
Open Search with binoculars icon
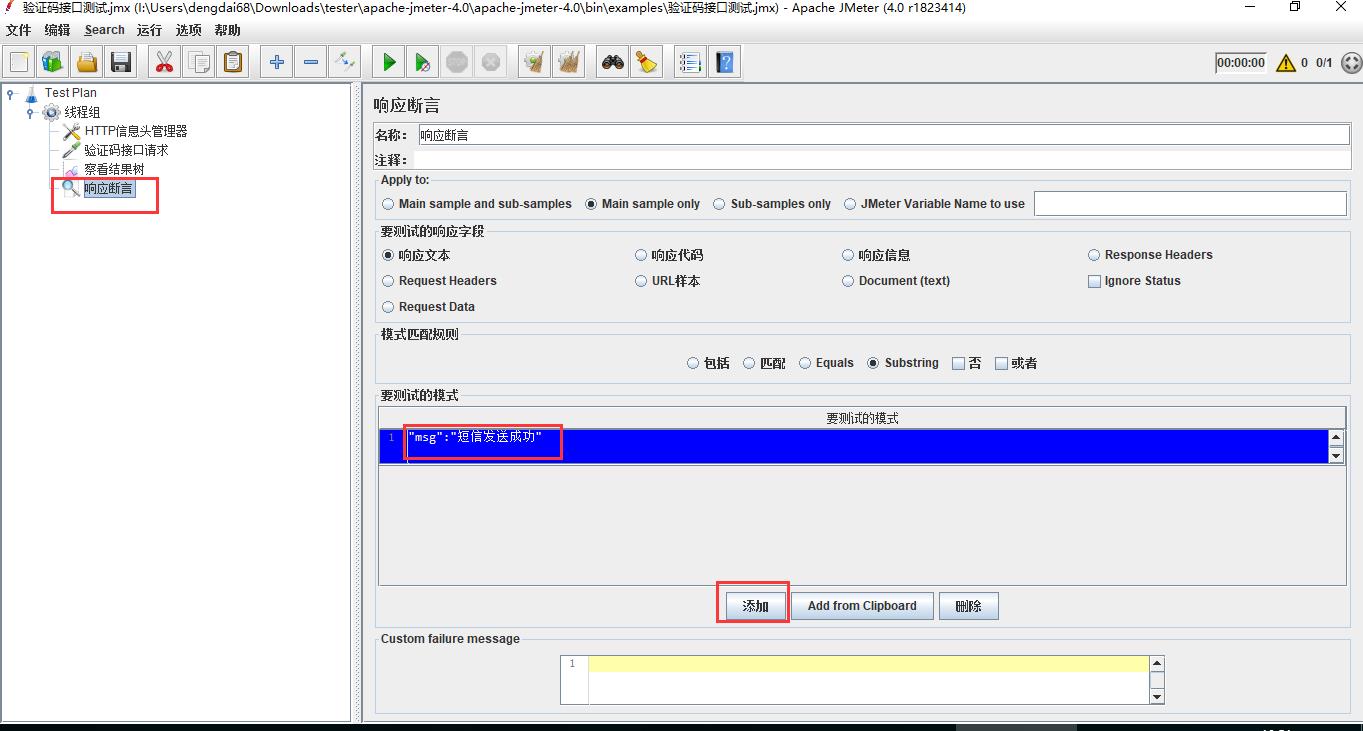[x=613, y=62]
